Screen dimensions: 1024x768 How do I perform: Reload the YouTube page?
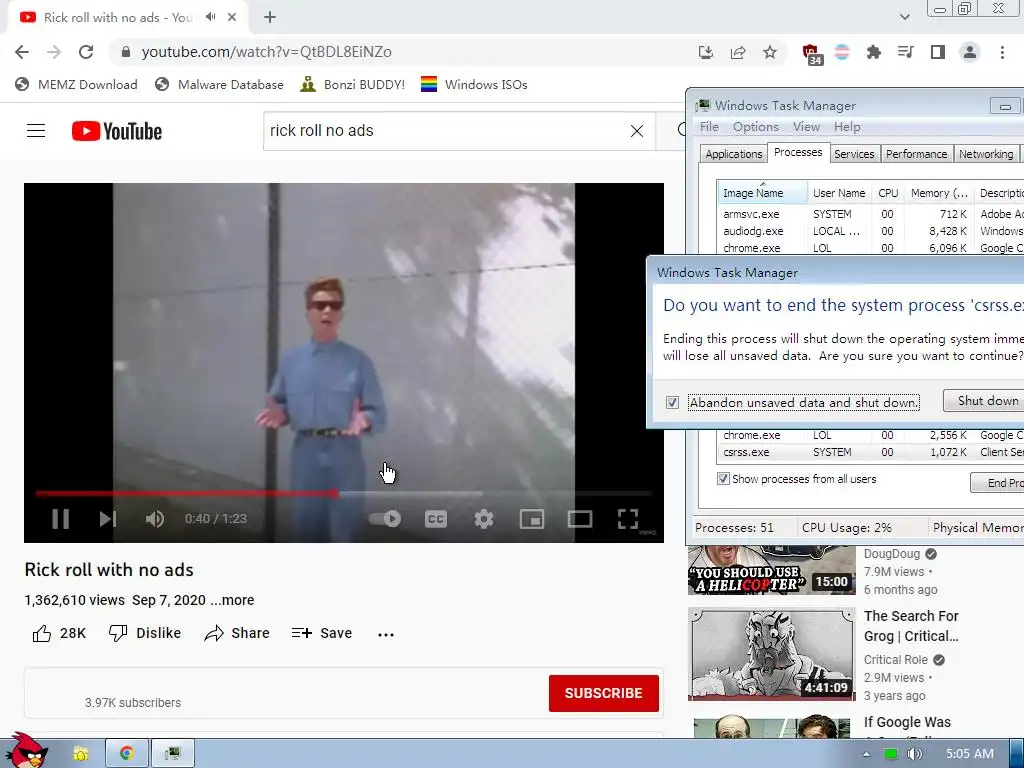point(86,52)
